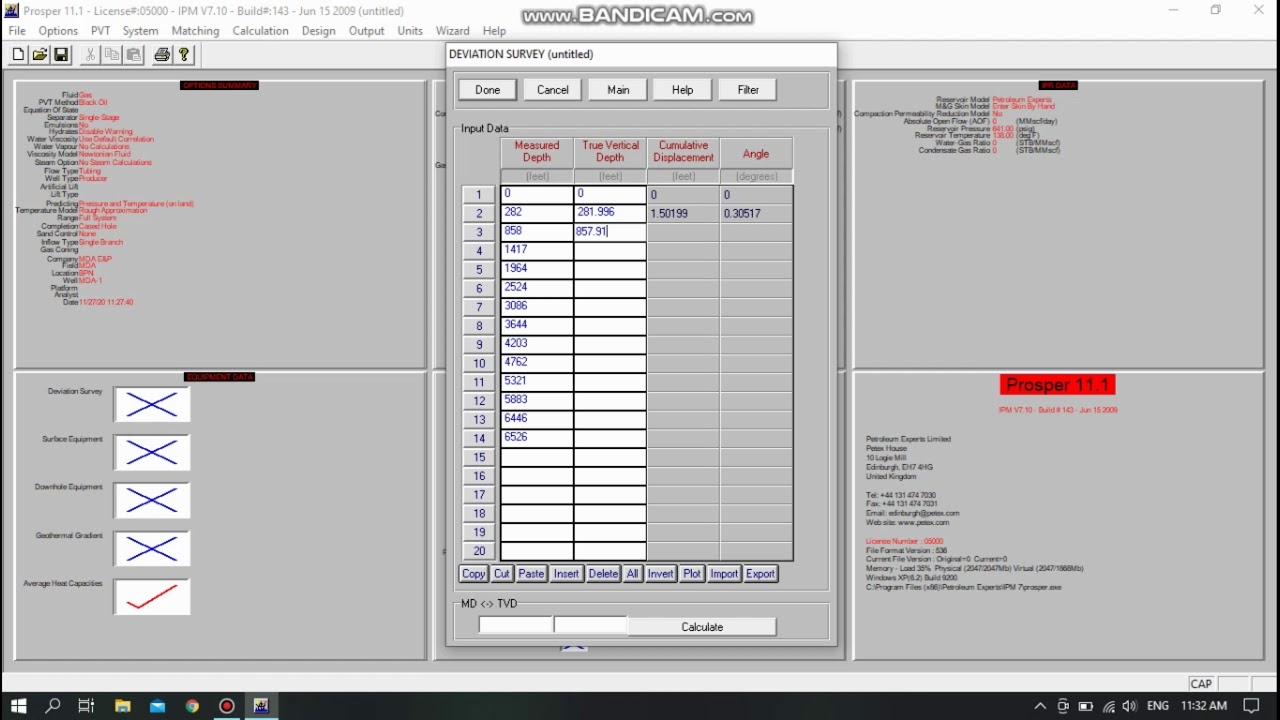The width and height of the screenshot is (1280, 720).
Task: Click first MD<->TVD input field
Action: pos(516,626)
